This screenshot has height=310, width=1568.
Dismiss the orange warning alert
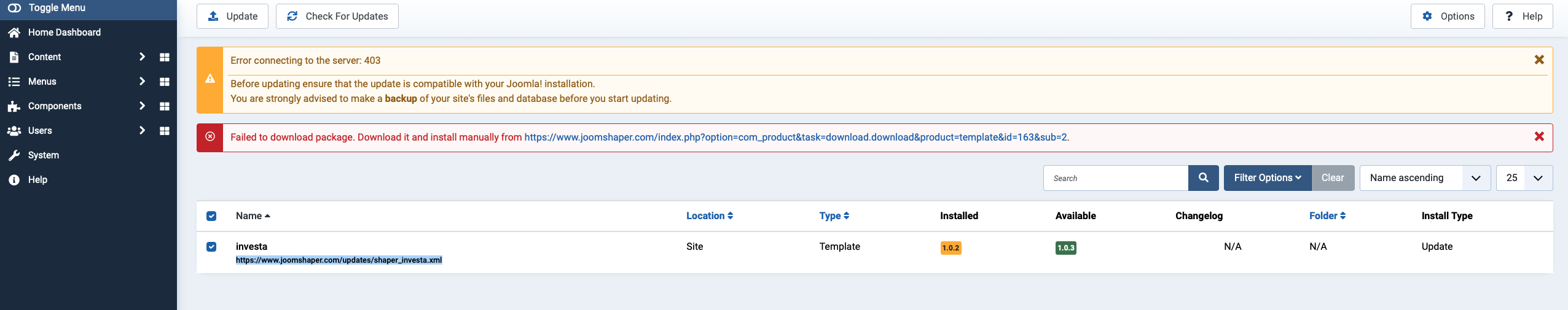click(x=1539, y=60)
